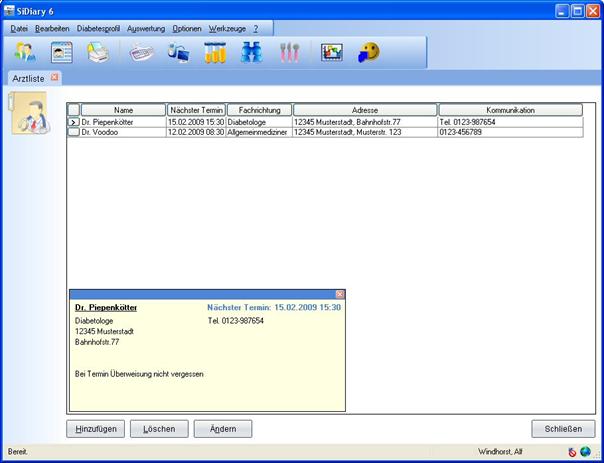Open the profile card toolbar icon
604x463 pixels.
click(62, 52)
